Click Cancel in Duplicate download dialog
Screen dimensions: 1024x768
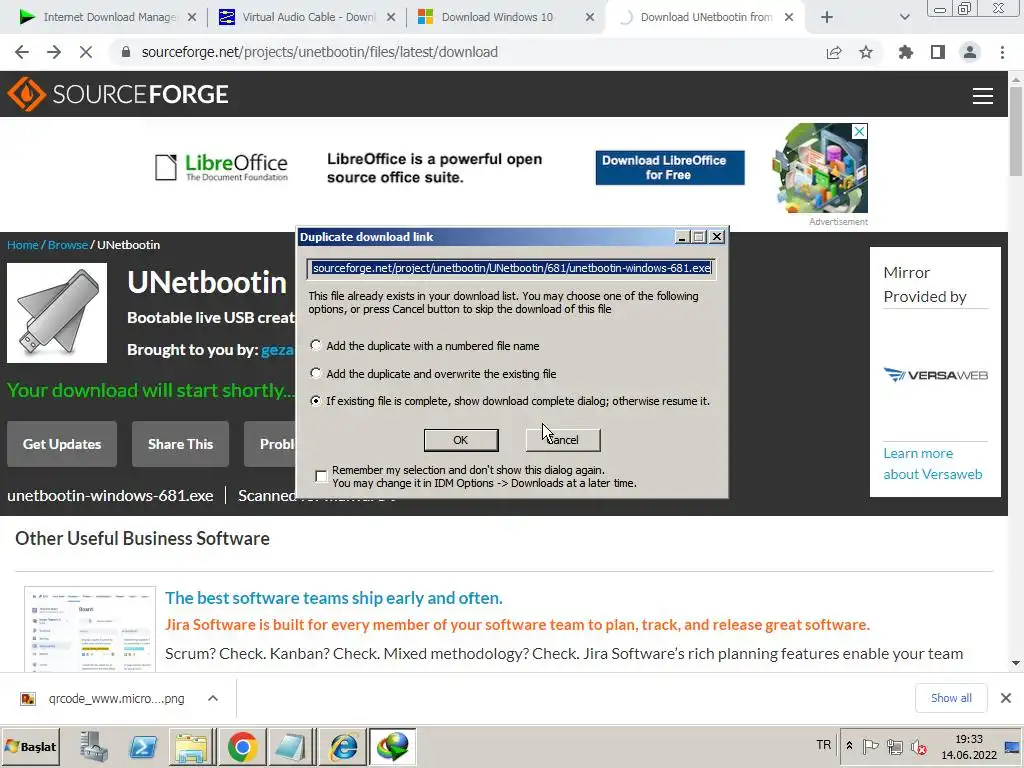pyautogui.click(x=563, y=440)
